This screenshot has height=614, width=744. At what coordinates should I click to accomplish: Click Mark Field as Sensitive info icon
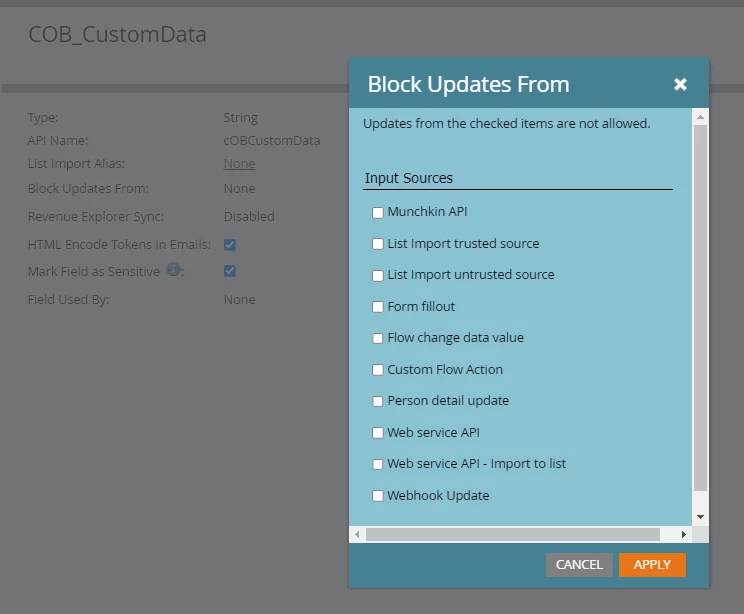pos(173,270)
